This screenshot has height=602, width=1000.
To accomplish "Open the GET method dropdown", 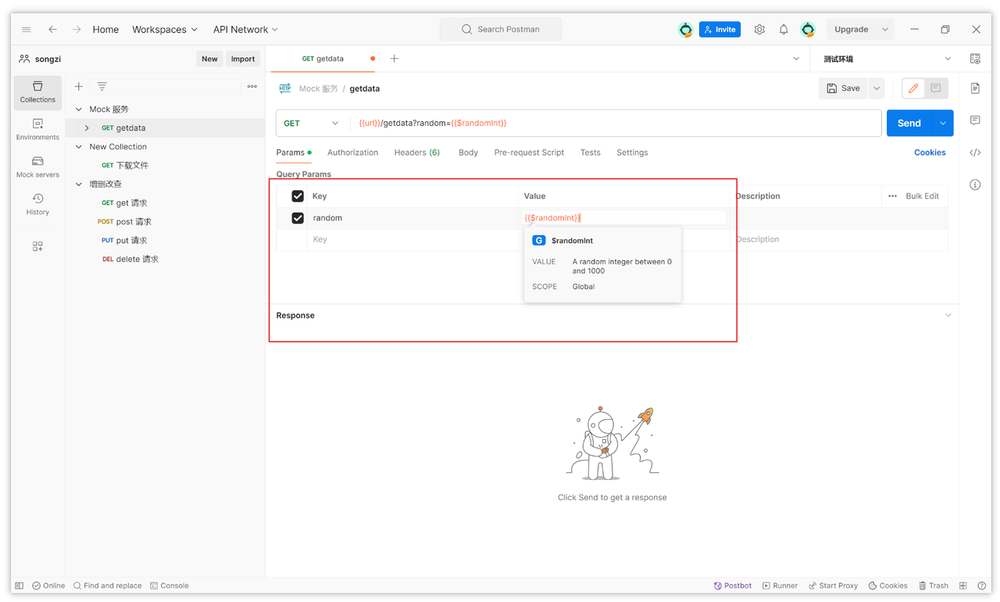I will click(311, 123).
